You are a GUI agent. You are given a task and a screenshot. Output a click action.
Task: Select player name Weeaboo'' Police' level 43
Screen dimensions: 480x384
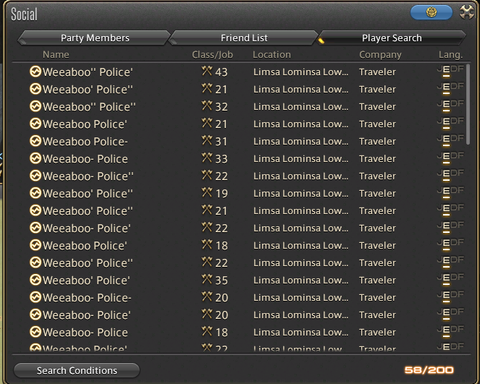pyautogui.click(x=88, y=72)
